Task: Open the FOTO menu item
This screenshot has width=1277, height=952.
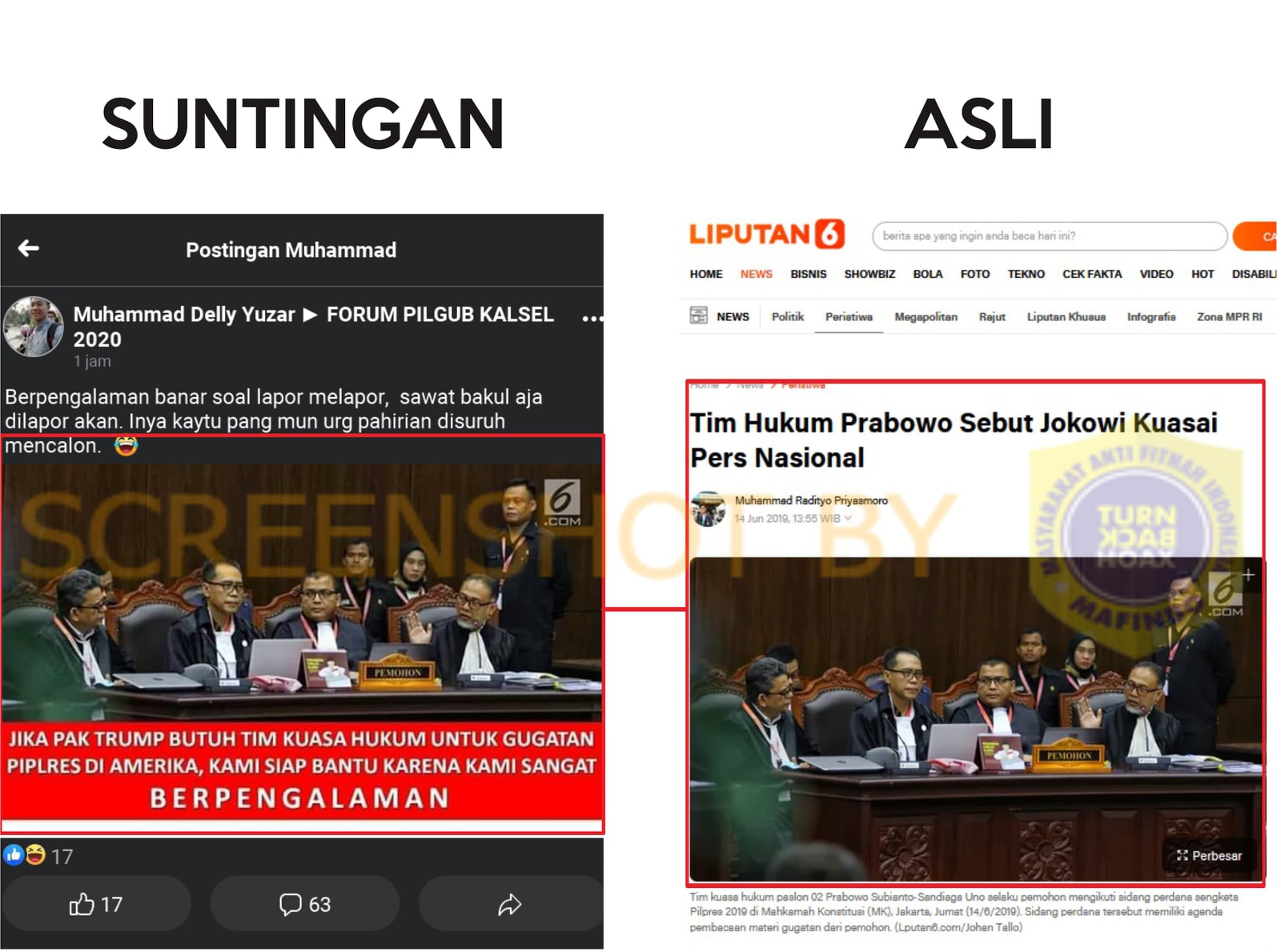Action: pos(975,274)
